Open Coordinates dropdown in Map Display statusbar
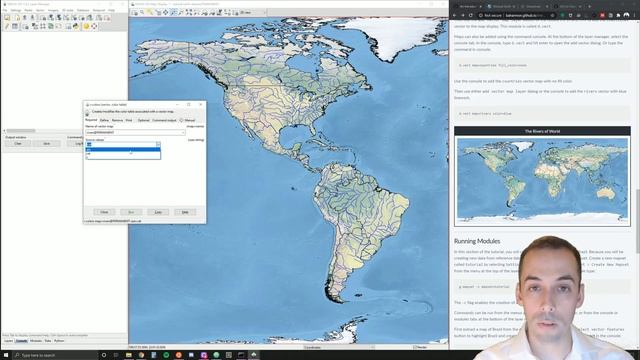This screenshot has height=360, width=640. [x=339, y=347]
